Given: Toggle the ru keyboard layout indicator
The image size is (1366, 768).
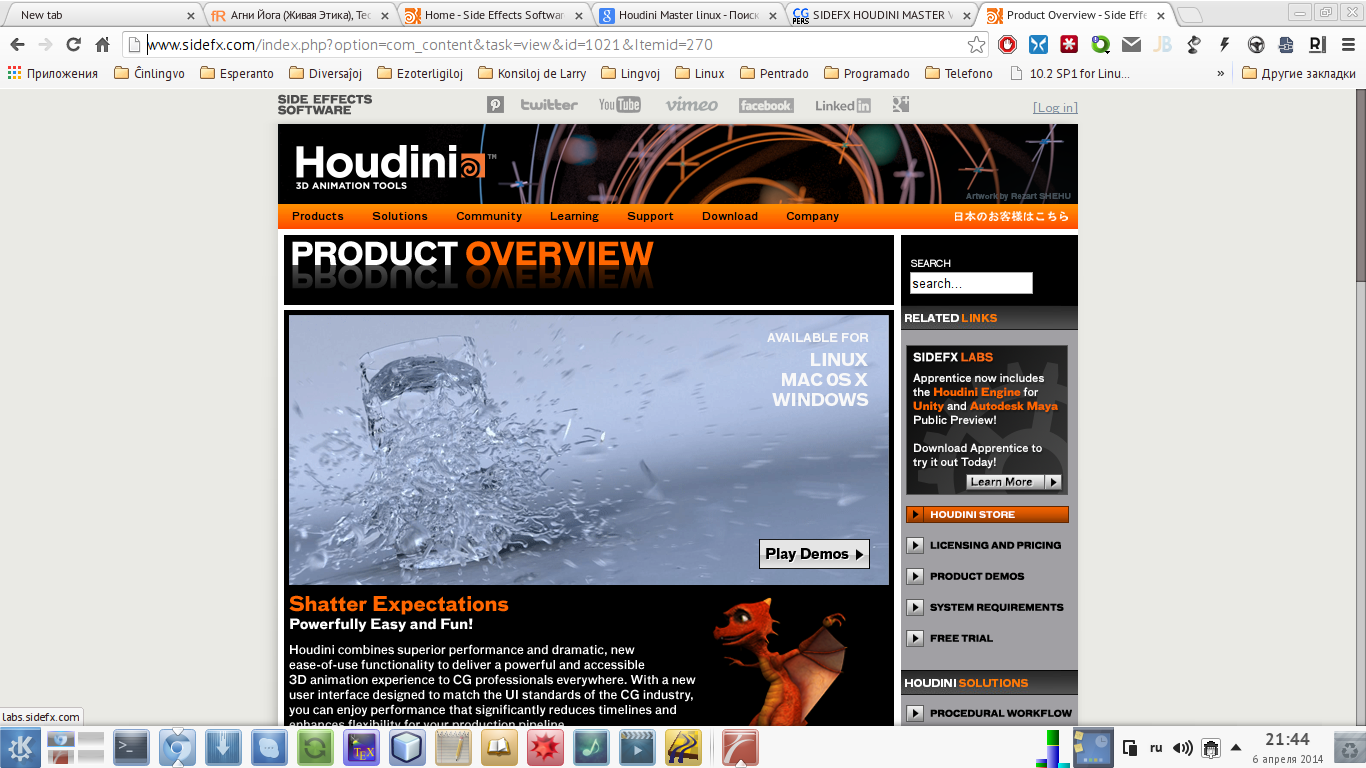Looking at the screenshot, I should pos(1156,747).
